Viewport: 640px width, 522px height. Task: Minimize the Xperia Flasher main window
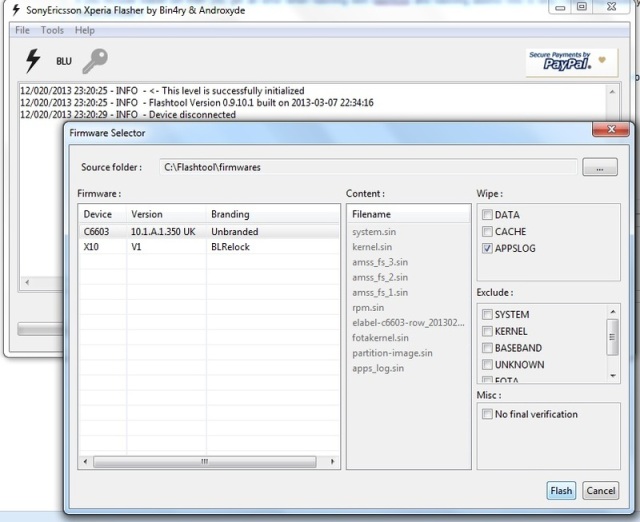(560, 7)
